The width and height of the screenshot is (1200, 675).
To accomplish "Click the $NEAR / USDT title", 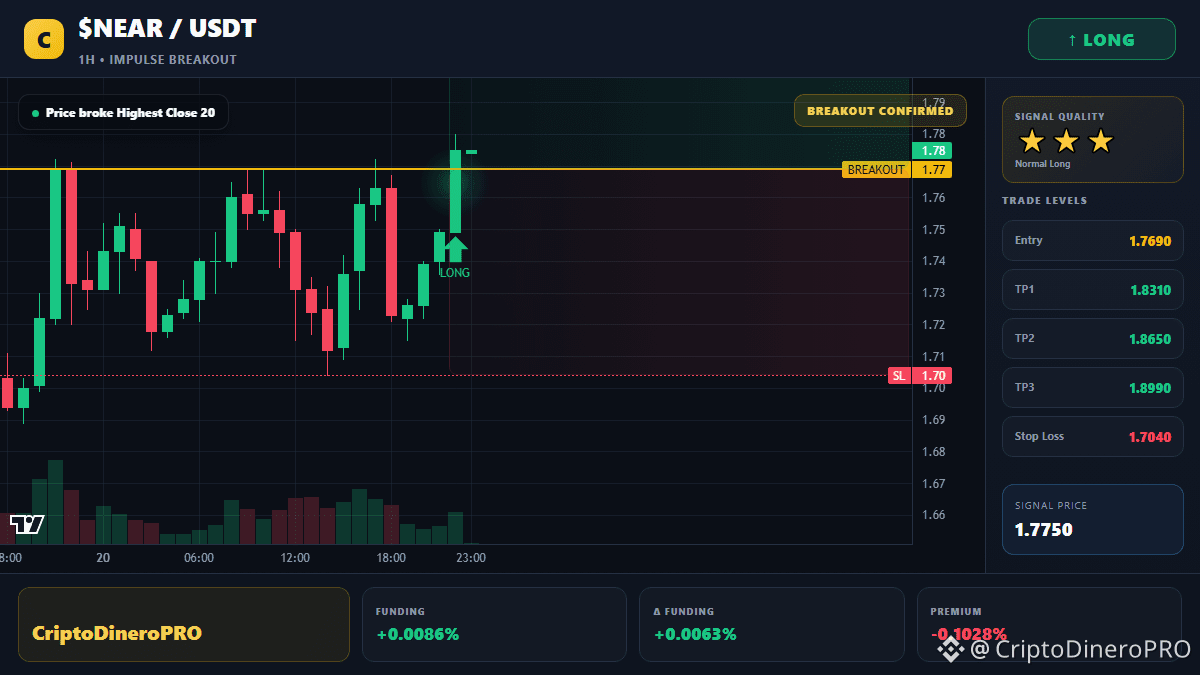I will [167, 29].
